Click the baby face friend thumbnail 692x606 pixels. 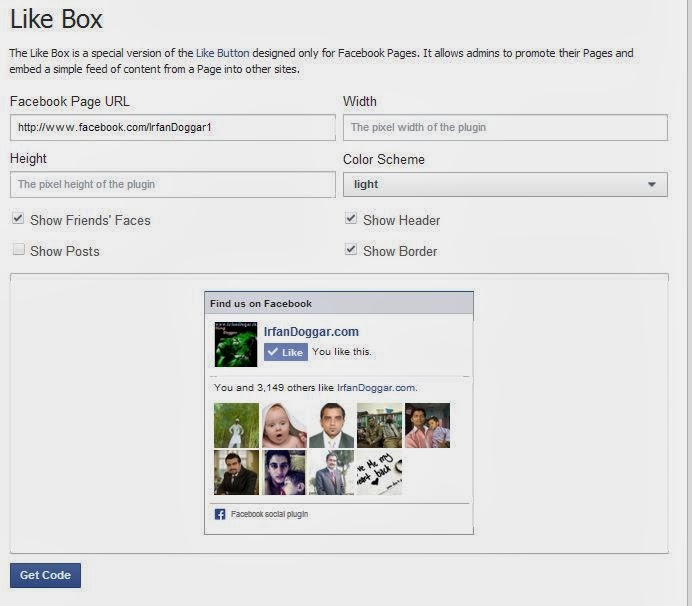[x=284, y=425]
